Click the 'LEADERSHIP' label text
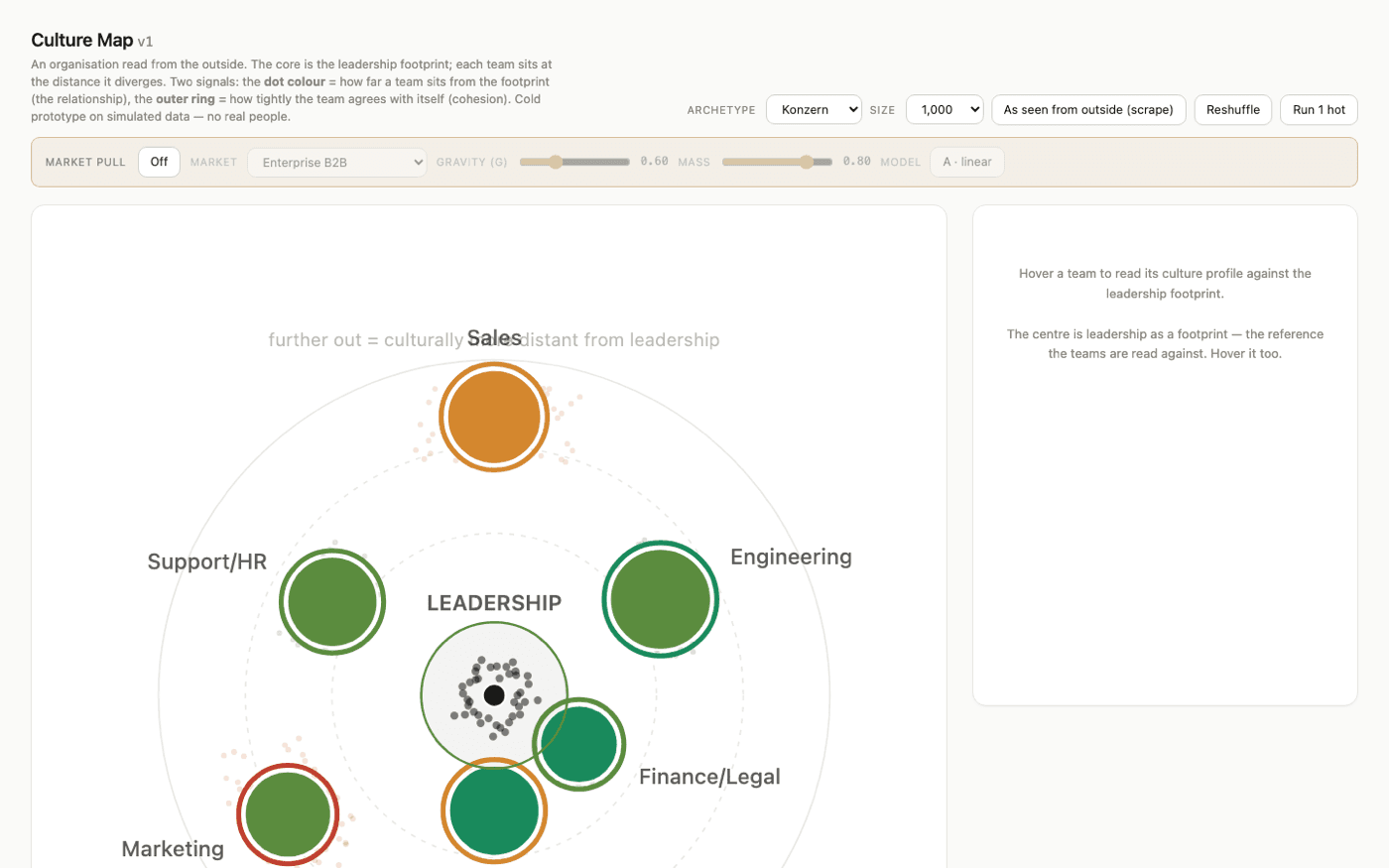Screen dimensions: 1389x868 coord(494,603)
